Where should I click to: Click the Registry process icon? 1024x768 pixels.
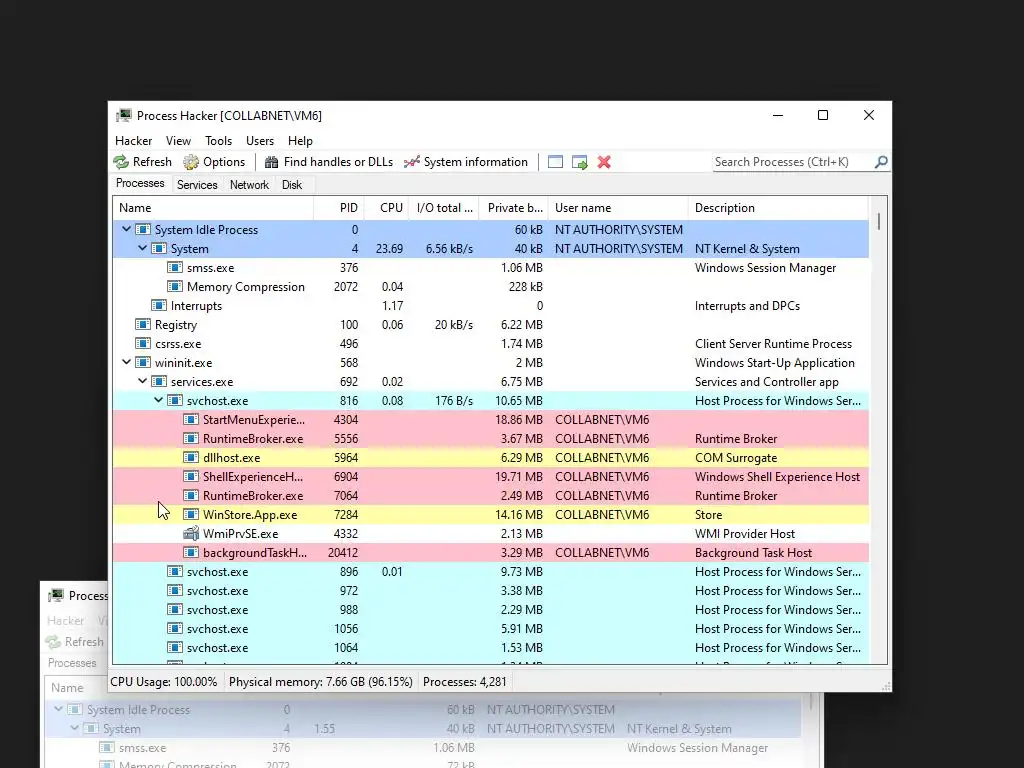click(142, 324)
